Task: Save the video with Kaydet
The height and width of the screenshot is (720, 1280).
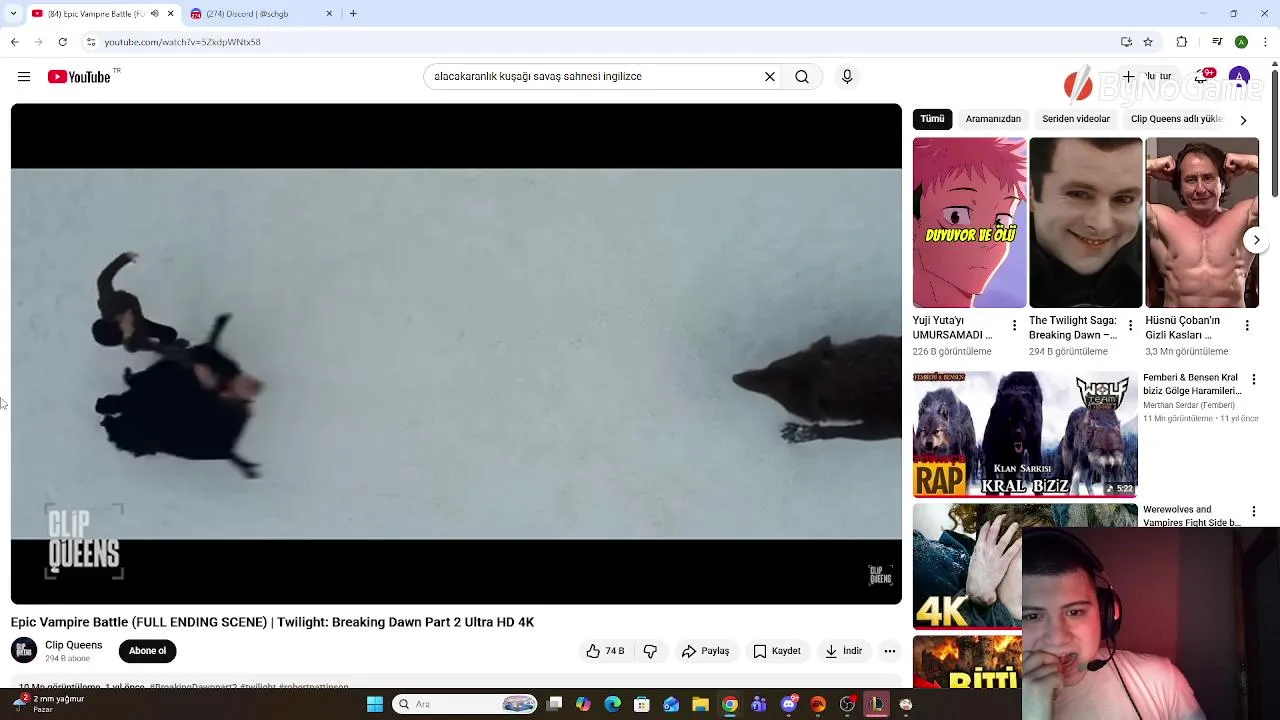Action: point(777,651)
